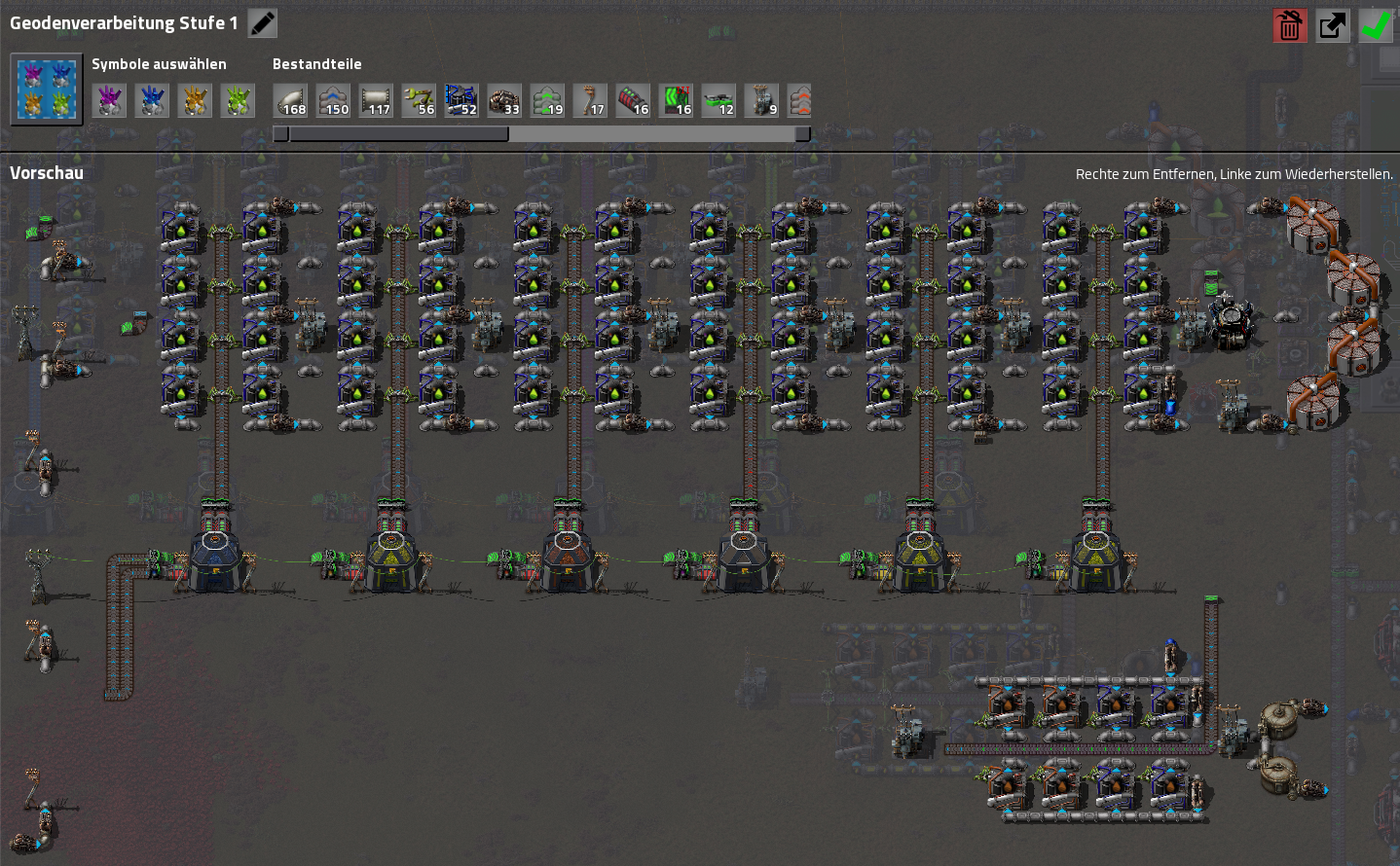The height and width of the screenshot is (866, 1400).
Task: Click the components scrollbar left arrow
Action: click(x=280, y=134)
